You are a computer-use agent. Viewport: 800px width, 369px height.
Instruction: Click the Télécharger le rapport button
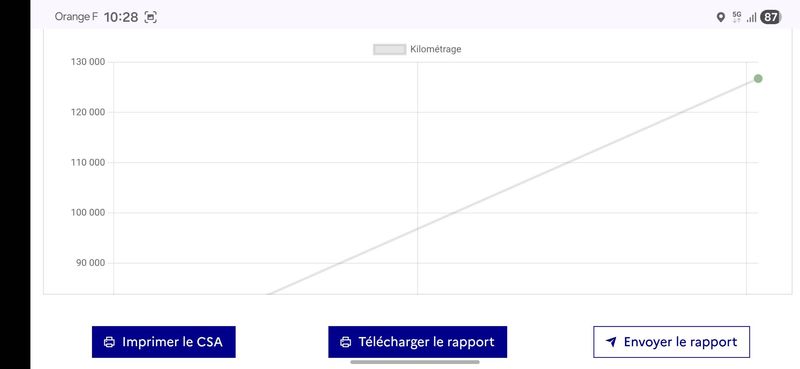click(417, 342)
